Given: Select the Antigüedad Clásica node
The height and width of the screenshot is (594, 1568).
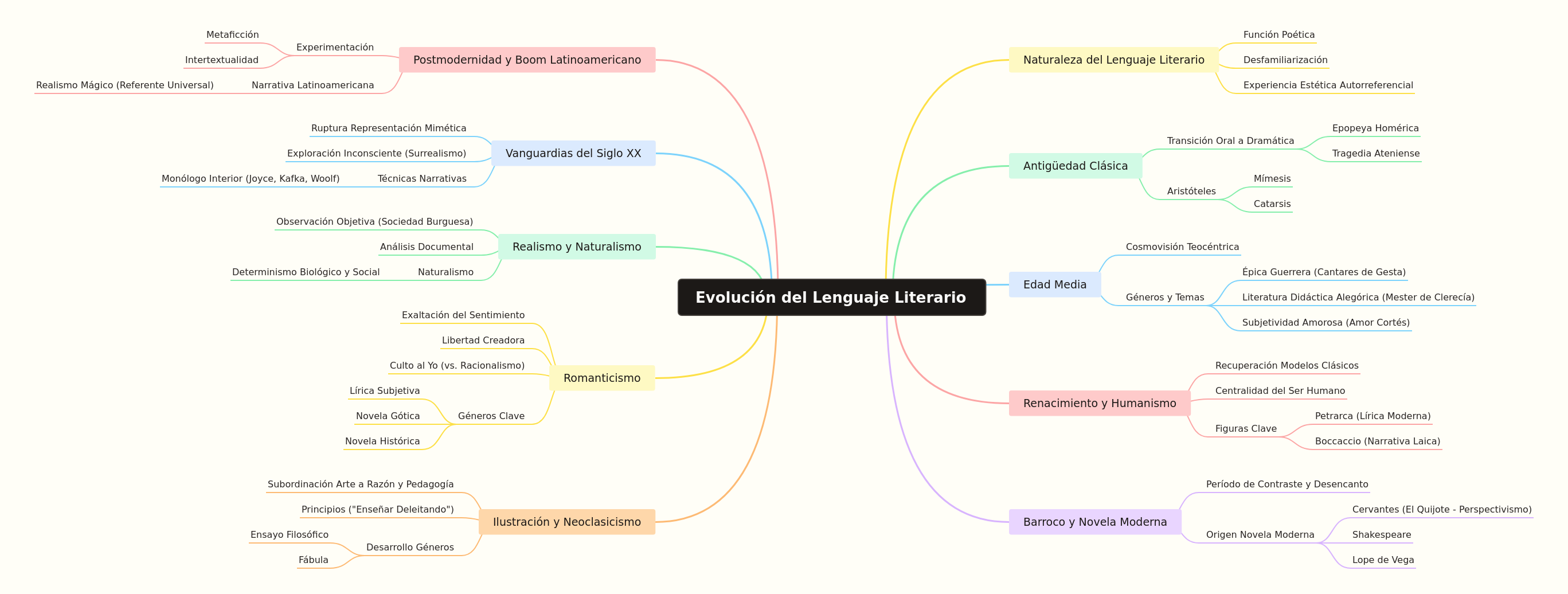Looking at the screenshot, I should tap(1076, 166).
